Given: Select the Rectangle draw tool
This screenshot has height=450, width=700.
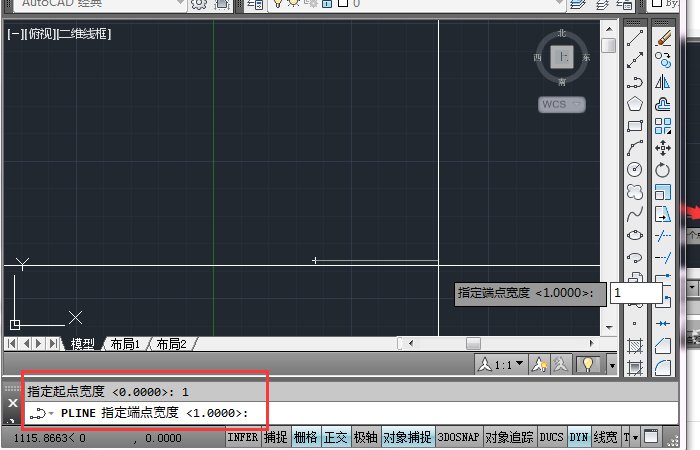Looking at the screenshot, I should 634,126.
